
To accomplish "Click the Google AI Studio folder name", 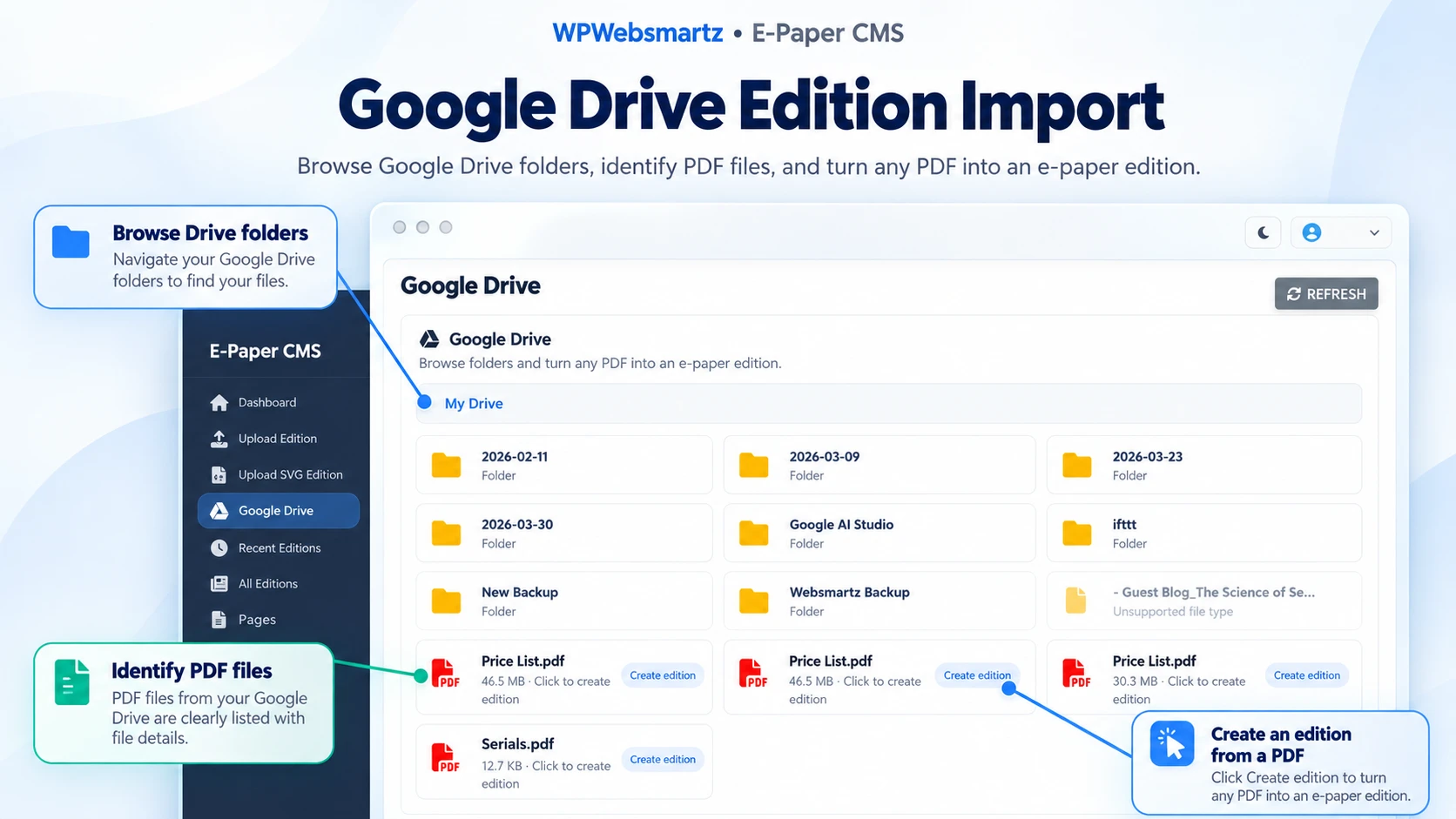I will pyautogui.click(x=841, y=525).
